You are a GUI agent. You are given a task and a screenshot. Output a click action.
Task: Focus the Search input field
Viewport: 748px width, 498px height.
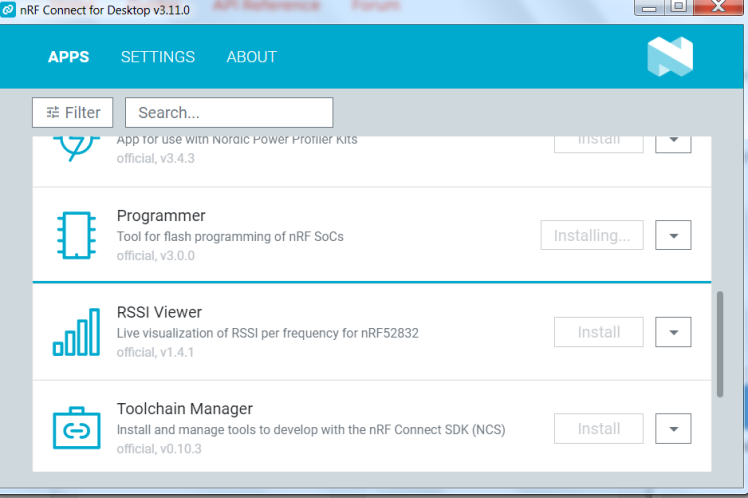pos(235,113)
